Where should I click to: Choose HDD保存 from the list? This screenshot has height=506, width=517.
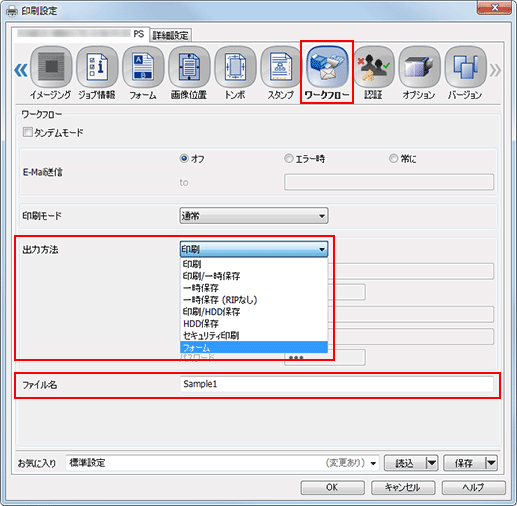click(254, 324)
